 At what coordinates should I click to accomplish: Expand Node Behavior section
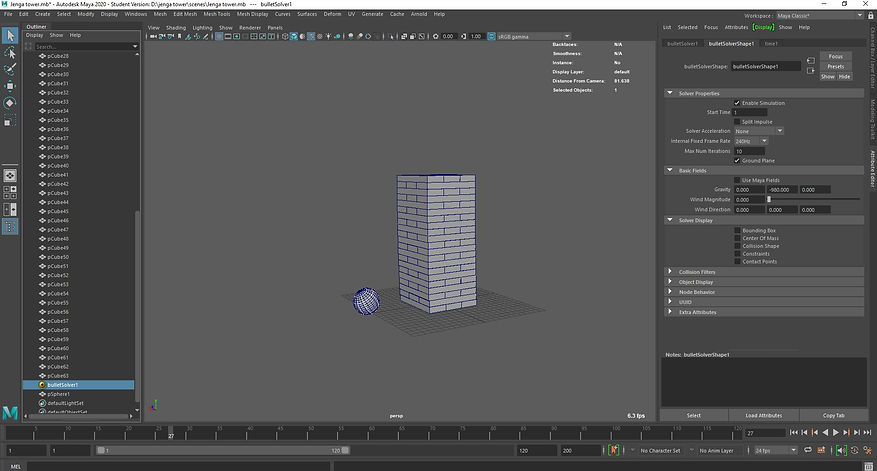pyautogui.click(x=669, y=292)
